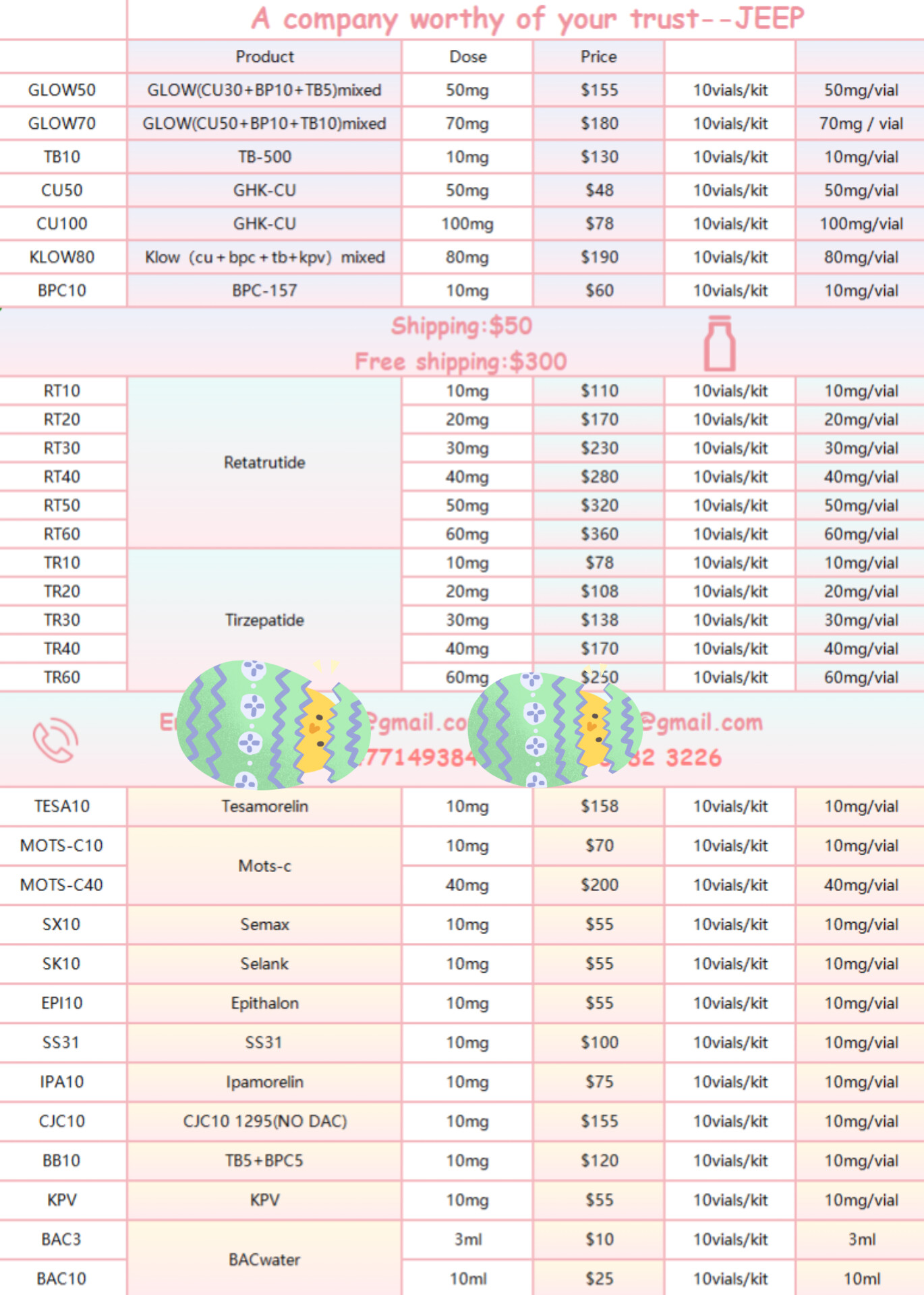924x1295 pixels.
Task: Click the "Epithalon" product name
Action: click(264, 1004)
